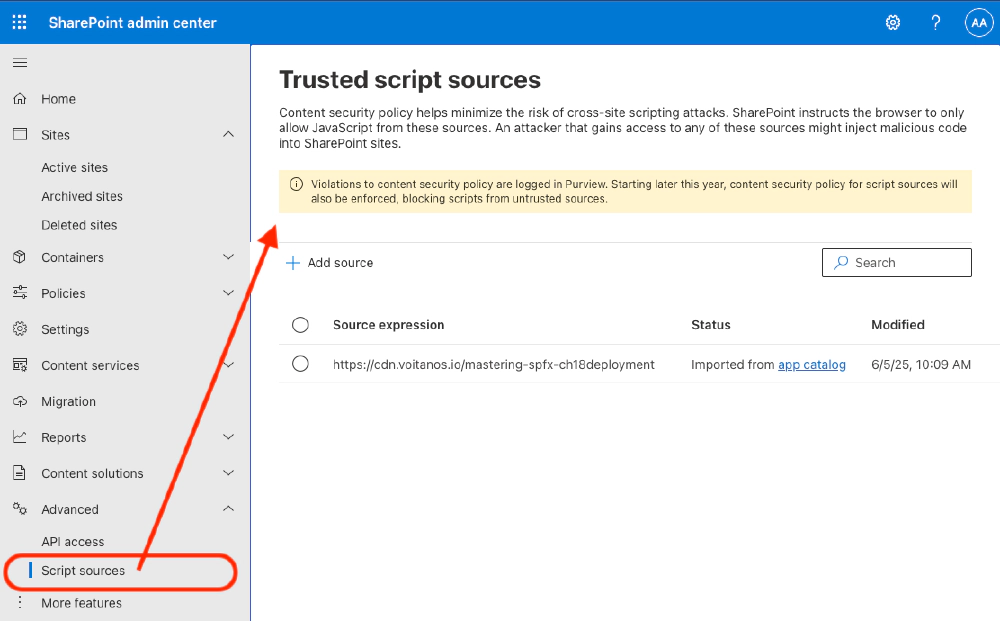Collapse navigation with hamburger icon
Image resolution: width=1000 pixels, height=621 pixels.
(20, 62)
